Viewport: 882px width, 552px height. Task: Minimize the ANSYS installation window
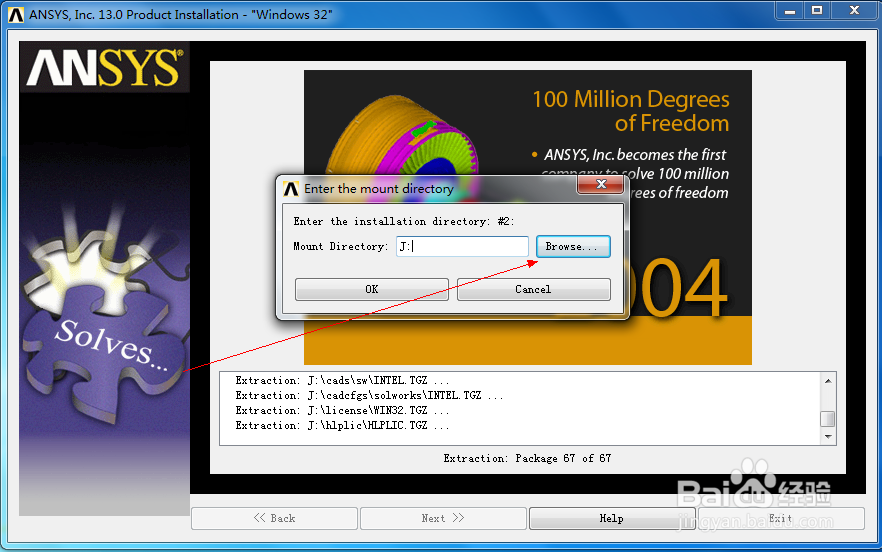790,11
